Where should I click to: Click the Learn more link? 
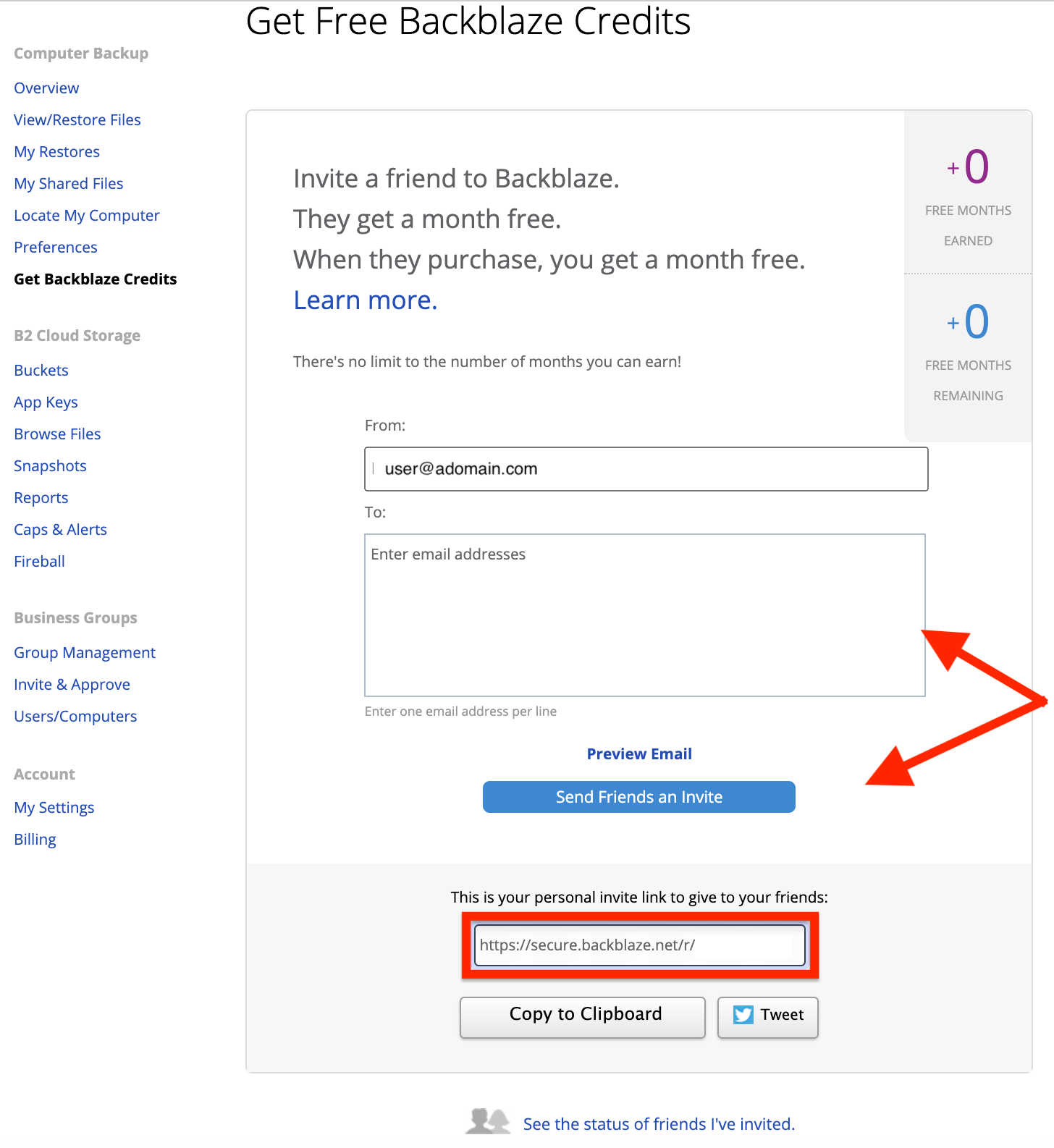(x=366, y=300)
